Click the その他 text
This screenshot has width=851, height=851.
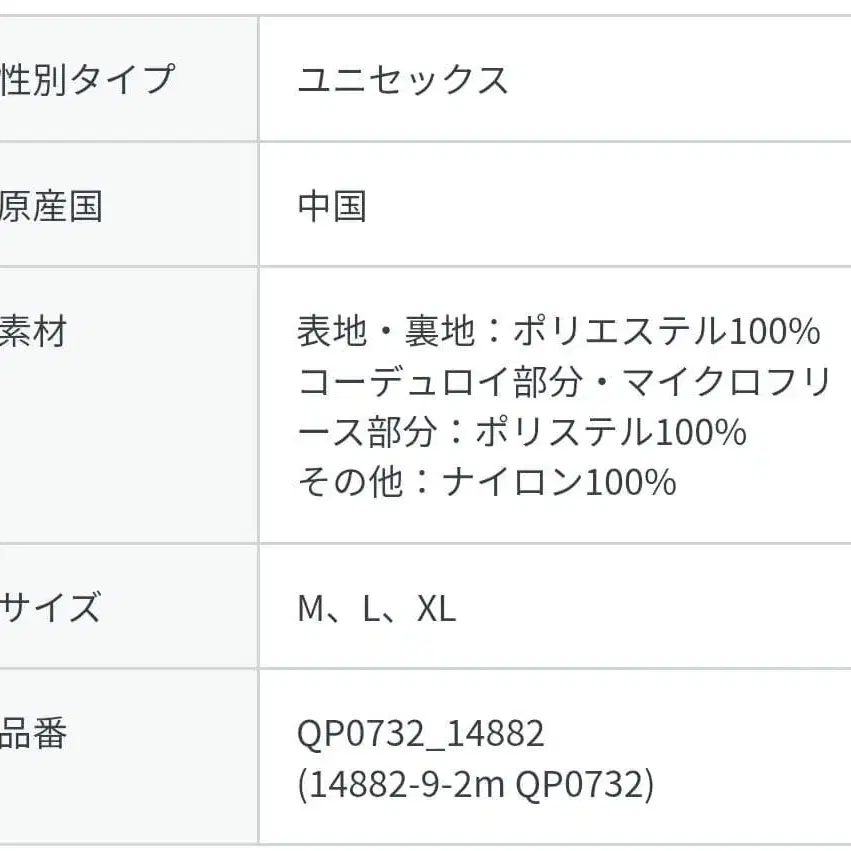pos(349,483)
